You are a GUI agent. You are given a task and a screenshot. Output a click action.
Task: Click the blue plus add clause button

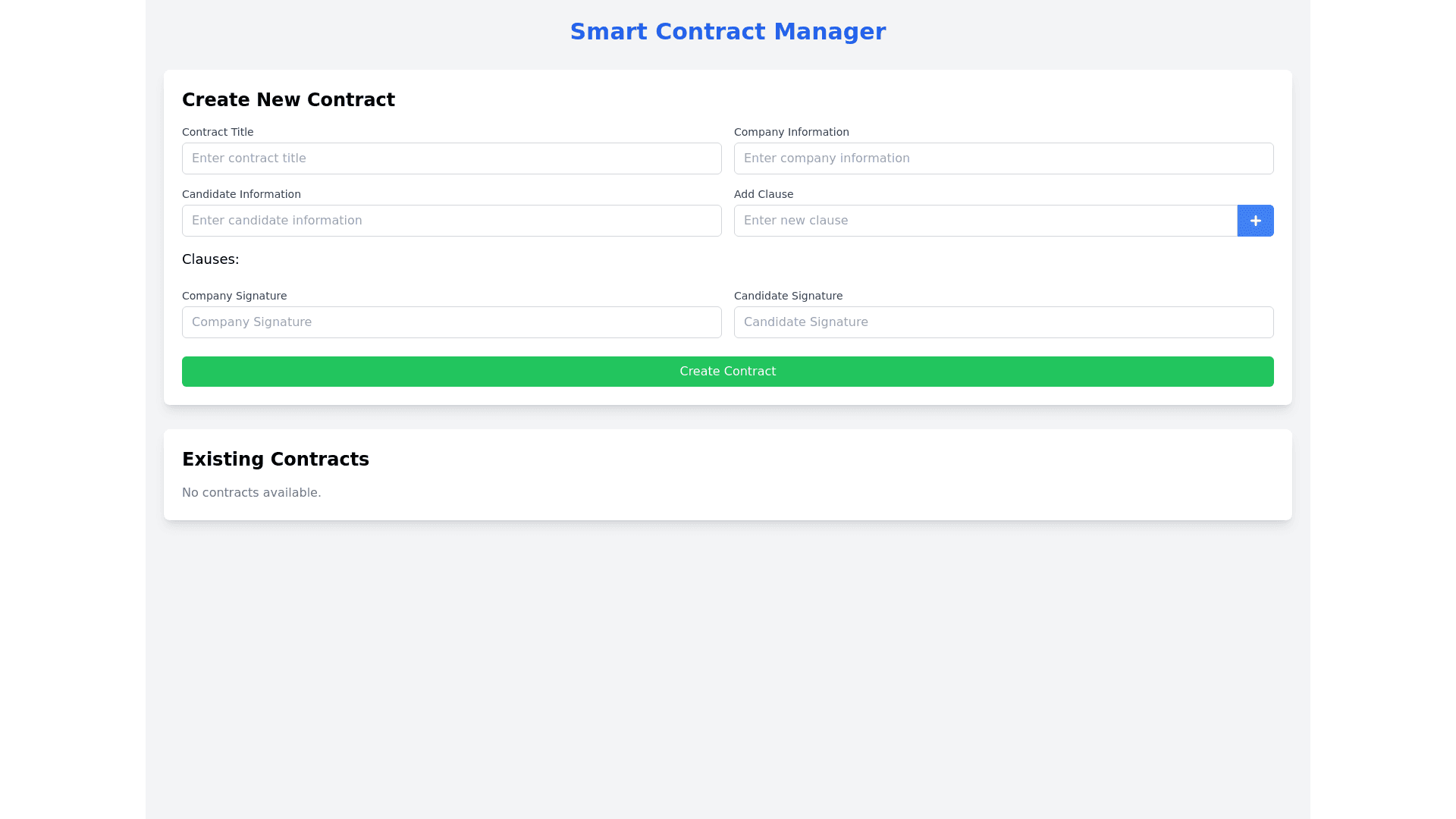1255,221
